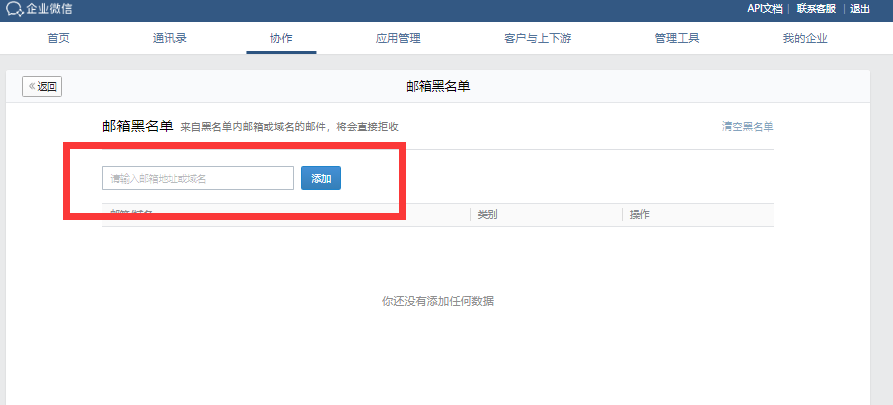The height and width of the screenshot is (405, 893).
Task: Open 联系客服 in the top bar
Action: click(x=818, y=9)
